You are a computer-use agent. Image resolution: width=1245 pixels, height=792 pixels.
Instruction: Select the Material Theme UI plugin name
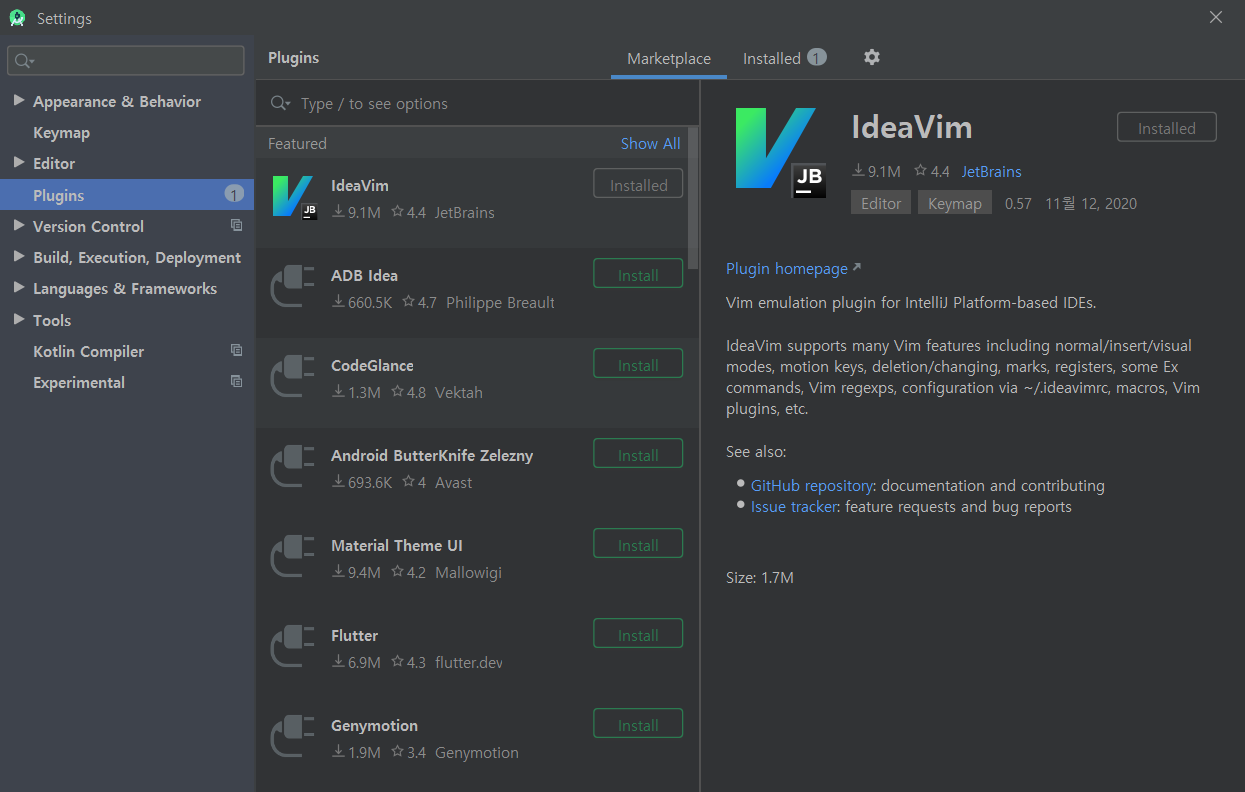tap(397, 545)
